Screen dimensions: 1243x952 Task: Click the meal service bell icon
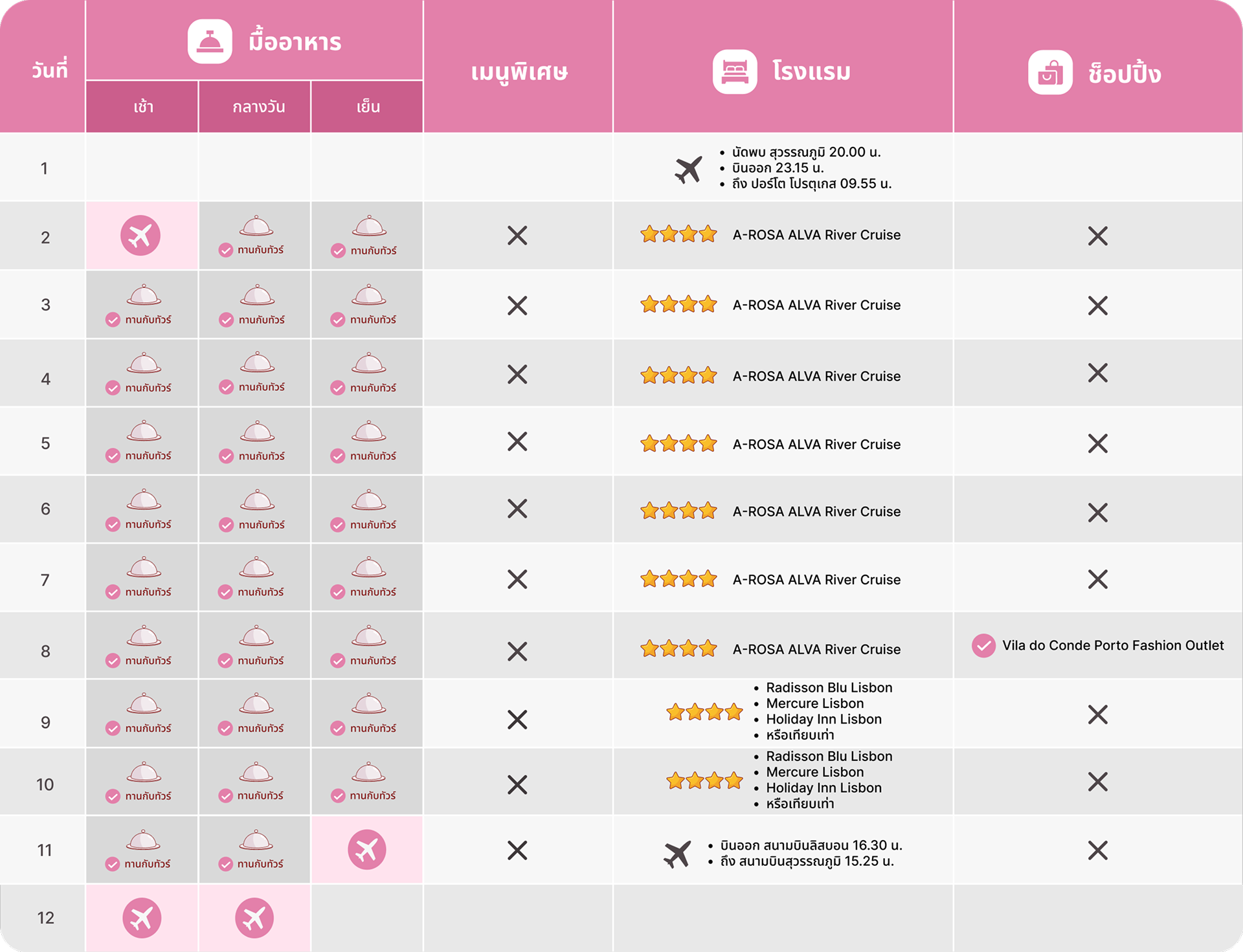tap(210, 41)
